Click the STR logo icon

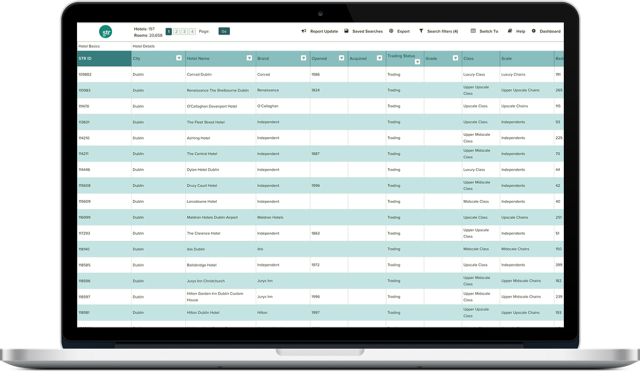tap(105, 31)
